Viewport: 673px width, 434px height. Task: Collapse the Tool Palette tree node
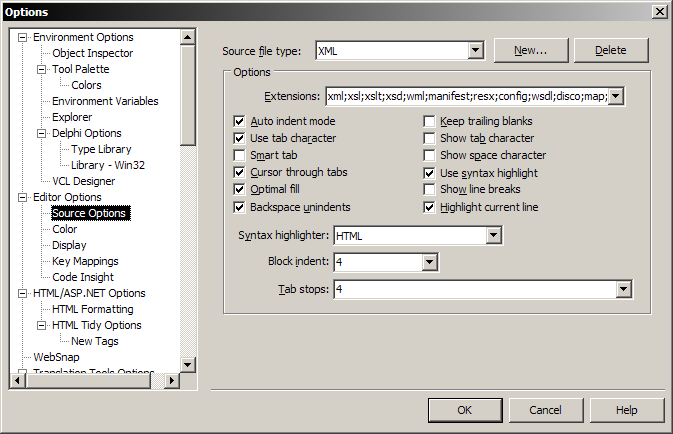tap(41, 70)
